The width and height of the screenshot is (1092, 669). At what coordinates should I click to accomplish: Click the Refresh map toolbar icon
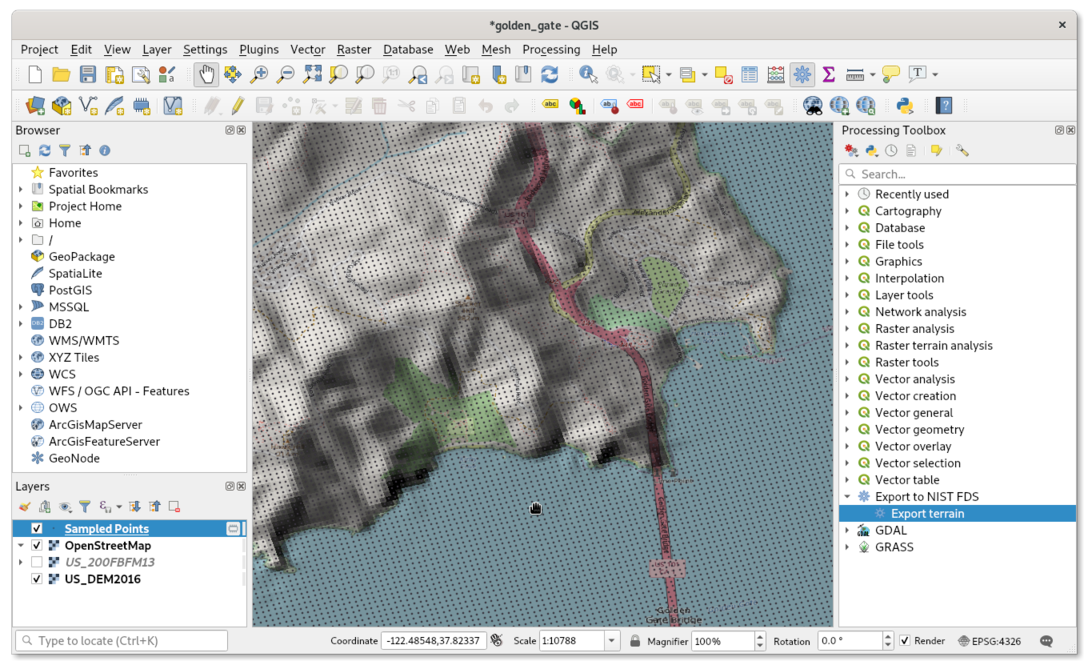pos(549,74)
